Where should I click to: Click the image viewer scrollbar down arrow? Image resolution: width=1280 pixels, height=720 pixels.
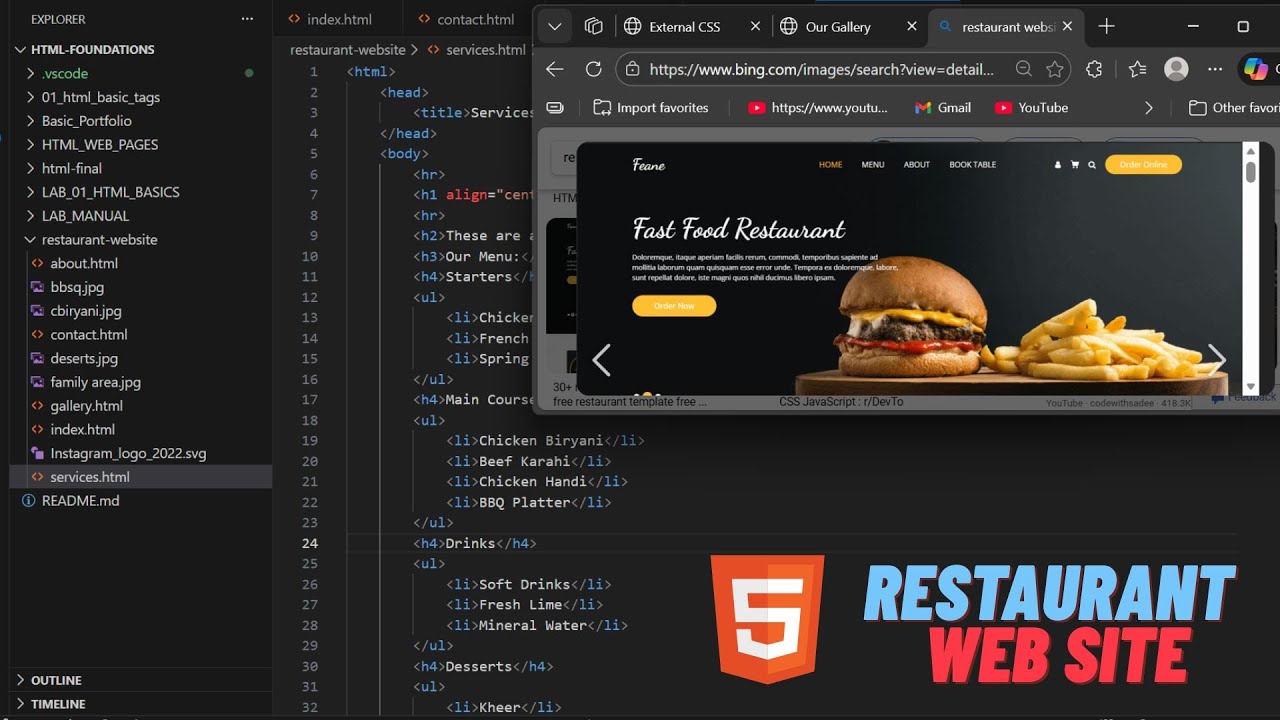1250,387
